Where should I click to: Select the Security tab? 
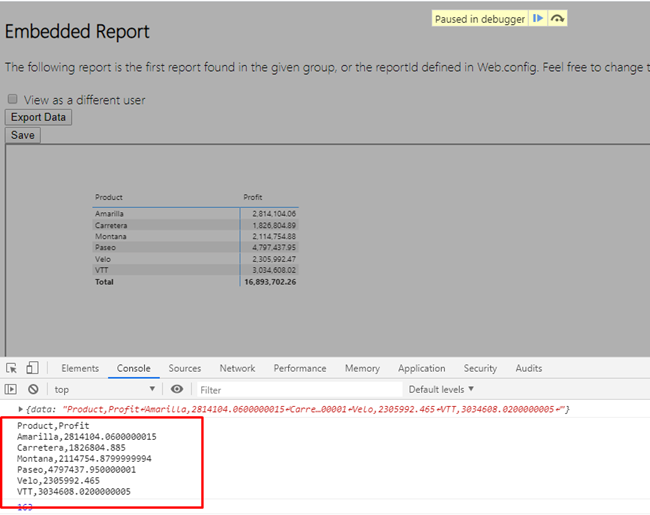pos(480,368)
